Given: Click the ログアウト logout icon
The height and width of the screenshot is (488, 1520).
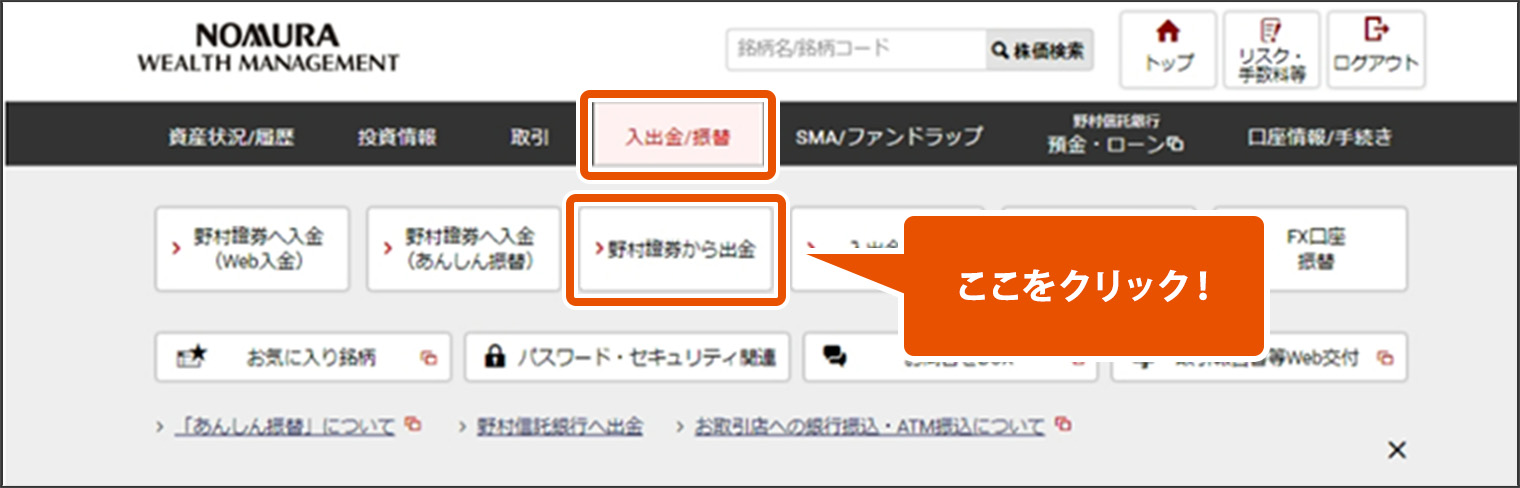Looking at the screenshot, I should point(1376,50).
